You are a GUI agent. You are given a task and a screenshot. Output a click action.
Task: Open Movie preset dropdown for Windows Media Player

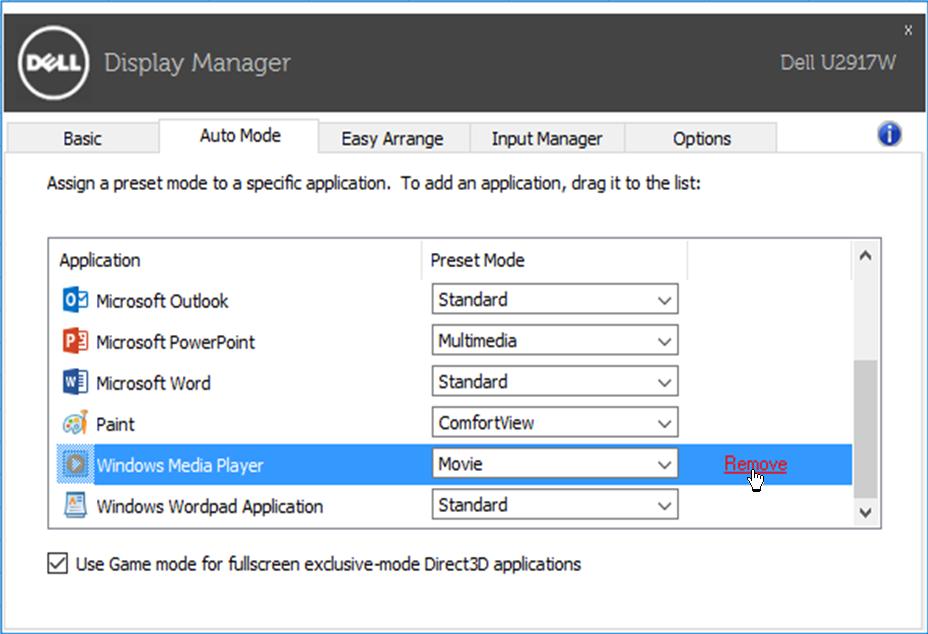[555, 464]
